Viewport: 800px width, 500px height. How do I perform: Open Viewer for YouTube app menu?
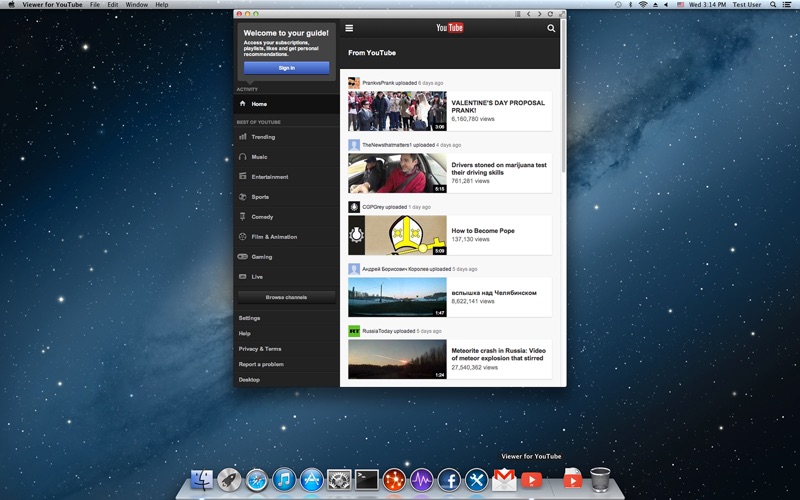[52, 5]
